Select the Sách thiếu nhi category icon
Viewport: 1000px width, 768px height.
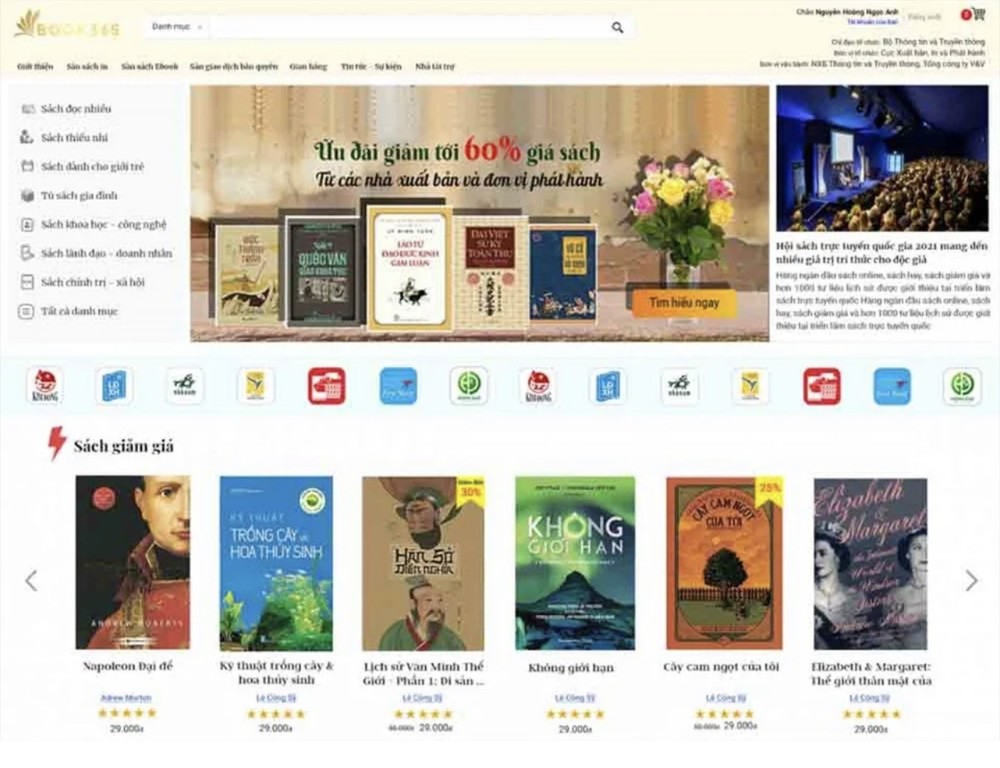tap(27, 137)
